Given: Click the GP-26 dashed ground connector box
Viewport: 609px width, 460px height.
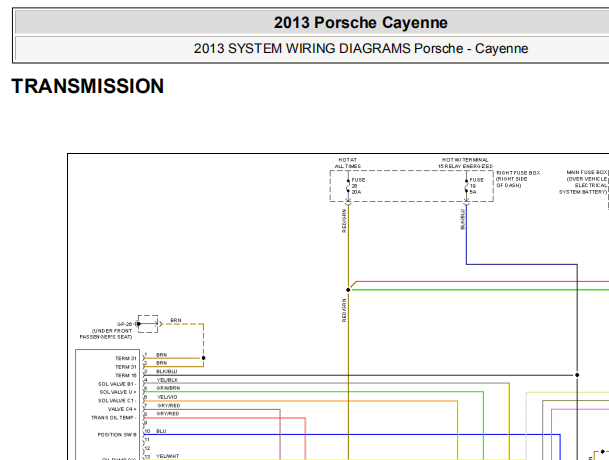Looking at the screenshot, I should click(x=148, y=324).
